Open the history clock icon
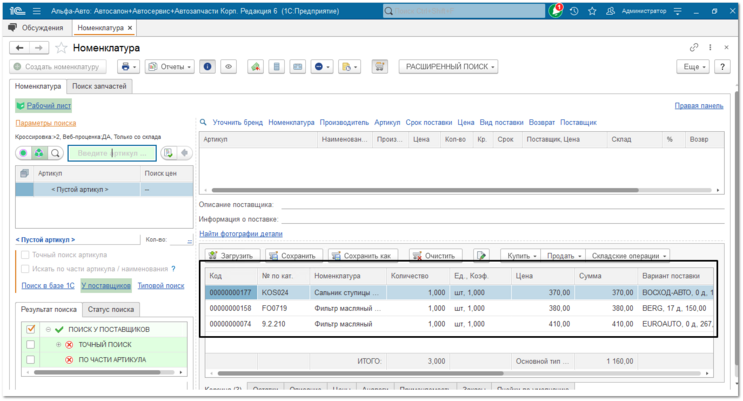This screenshot has width=743, height=401. [x=574, y=11]
